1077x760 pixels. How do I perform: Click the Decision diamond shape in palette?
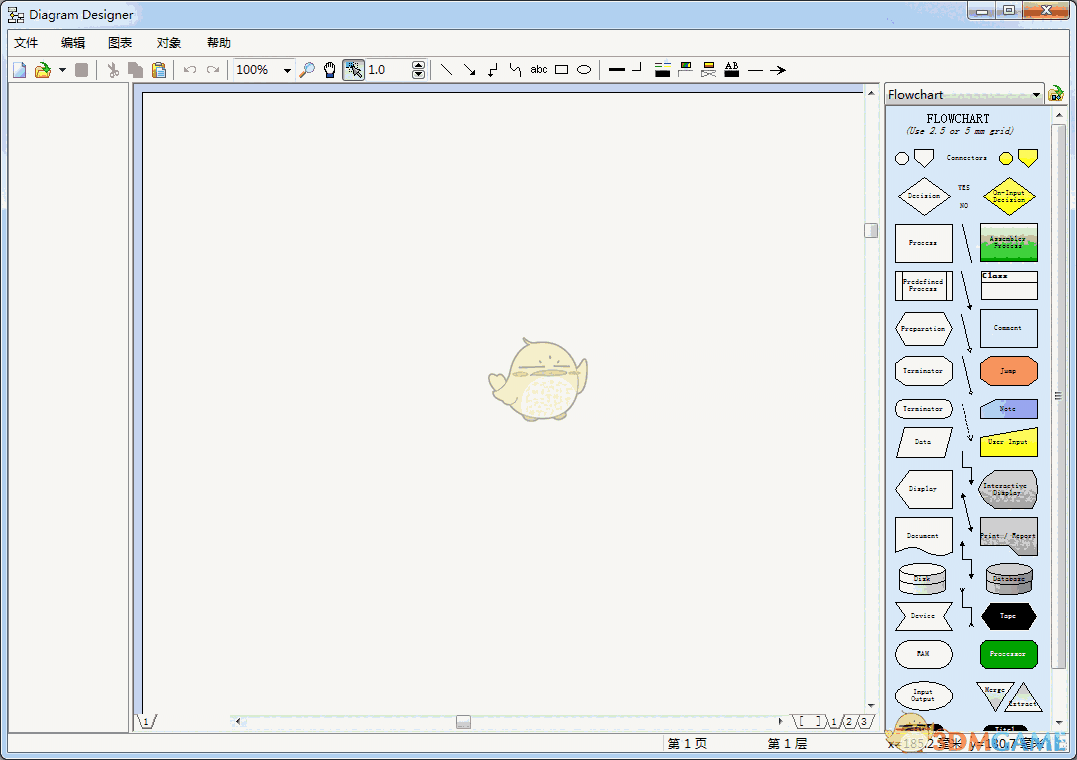923,196
